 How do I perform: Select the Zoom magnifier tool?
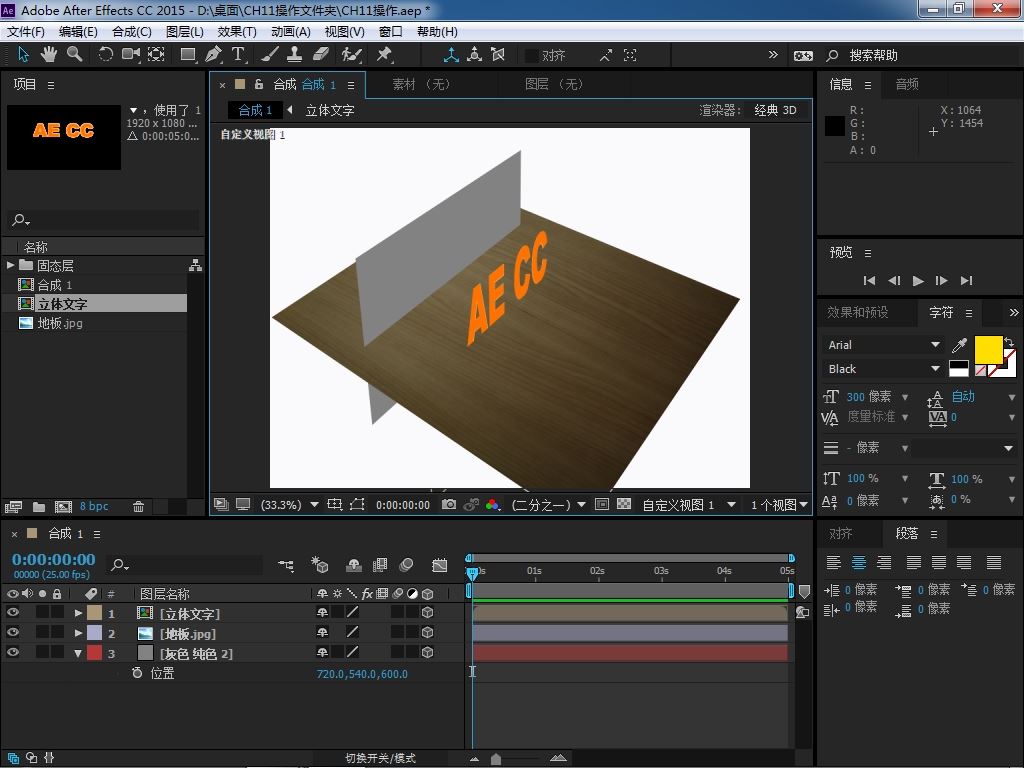point(74,54)
